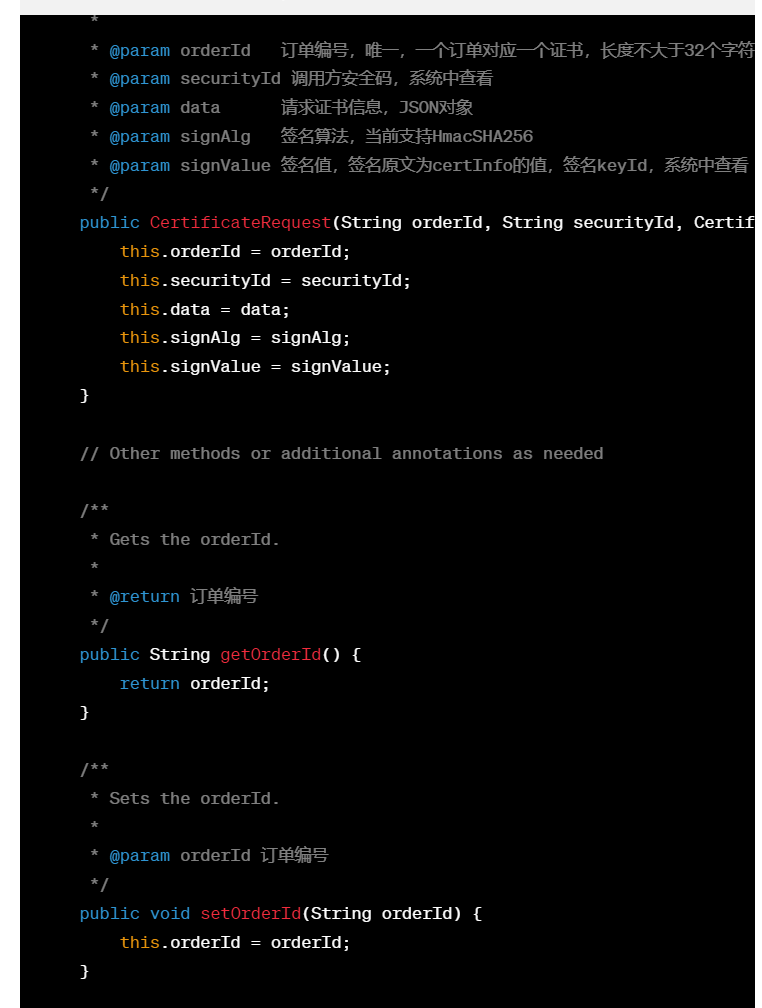Click the @return tag in the comment

click(x=145, y=597)
